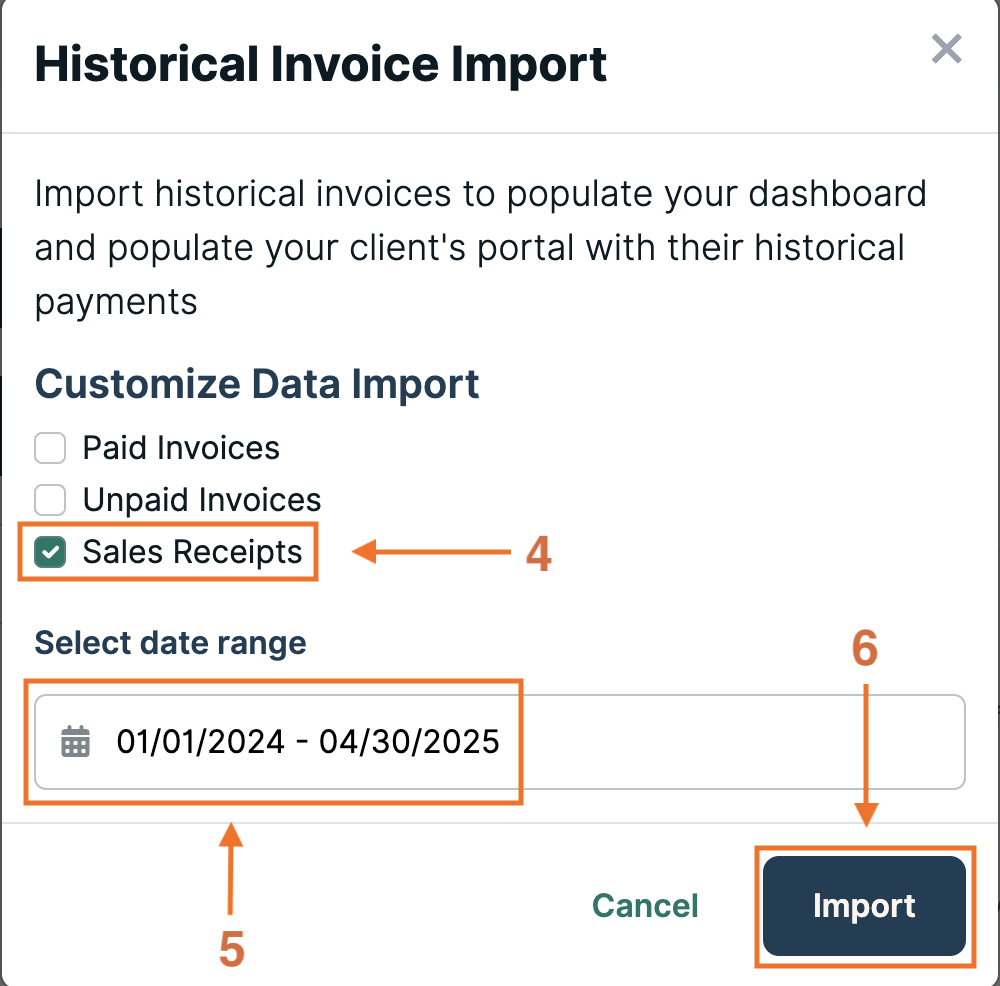Select the calendar icon beside the date range
Image resolution: width=1000 pixels, height=986 pixels.
click(73, 742)
